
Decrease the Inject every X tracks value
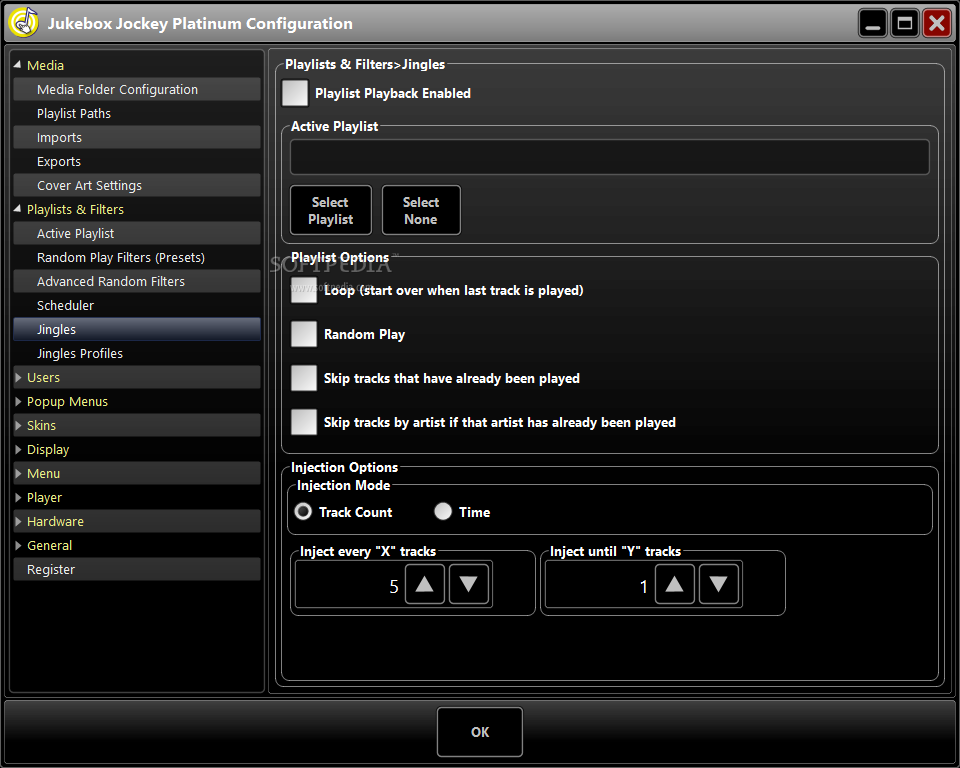[468, 584]
